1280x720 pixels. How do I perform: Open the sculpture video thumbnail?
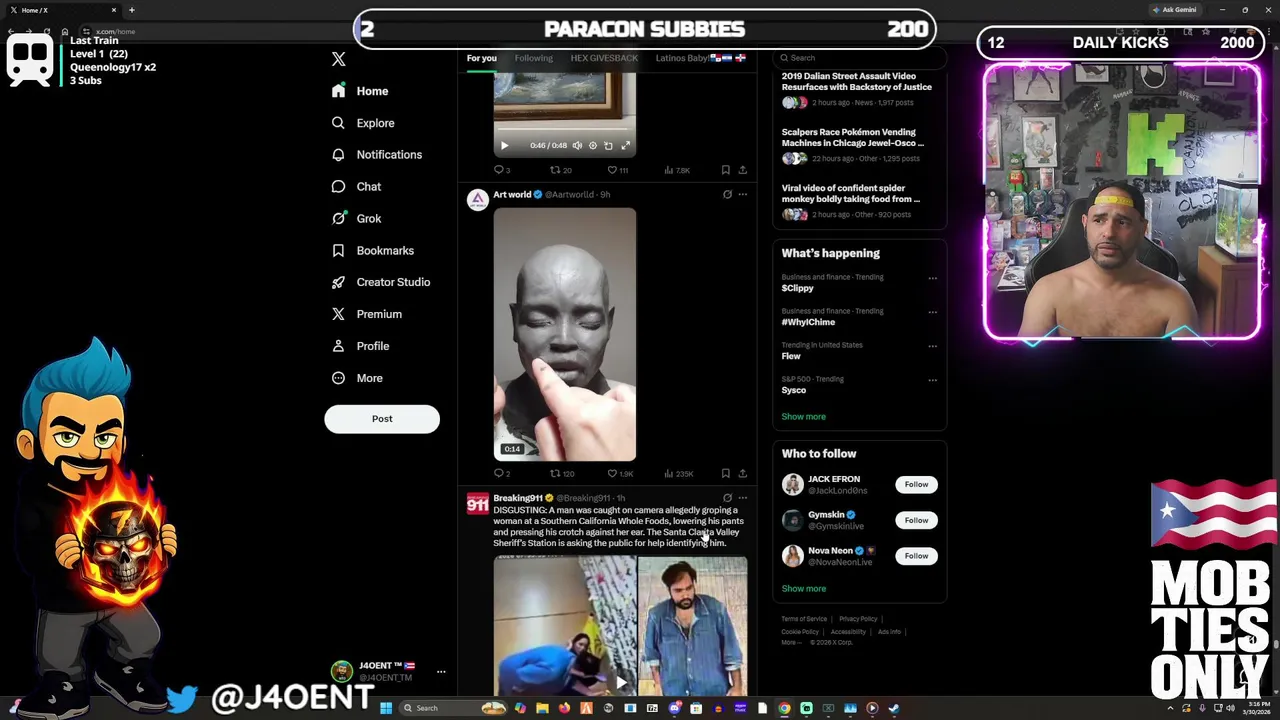pos(565,334)
